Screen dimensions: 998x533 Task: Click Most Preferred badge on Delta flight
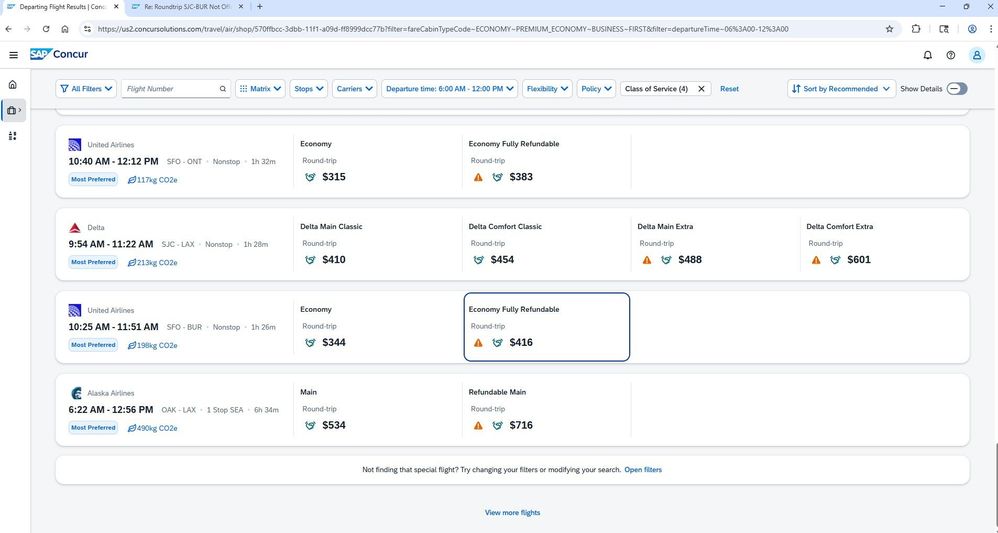pyautogui.click(x=93, y=262)
